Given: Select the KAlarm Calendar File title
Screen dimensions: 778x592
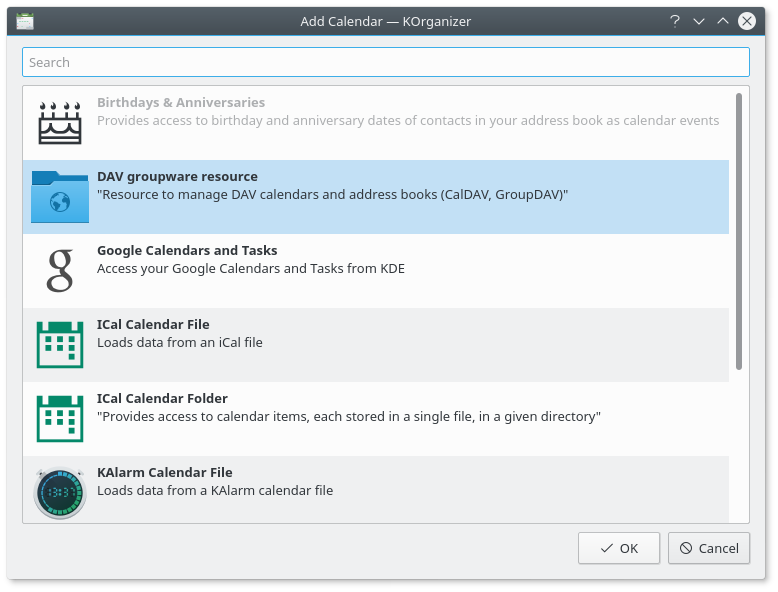Looking at the screenshot, I should click(x=164, y=473).
